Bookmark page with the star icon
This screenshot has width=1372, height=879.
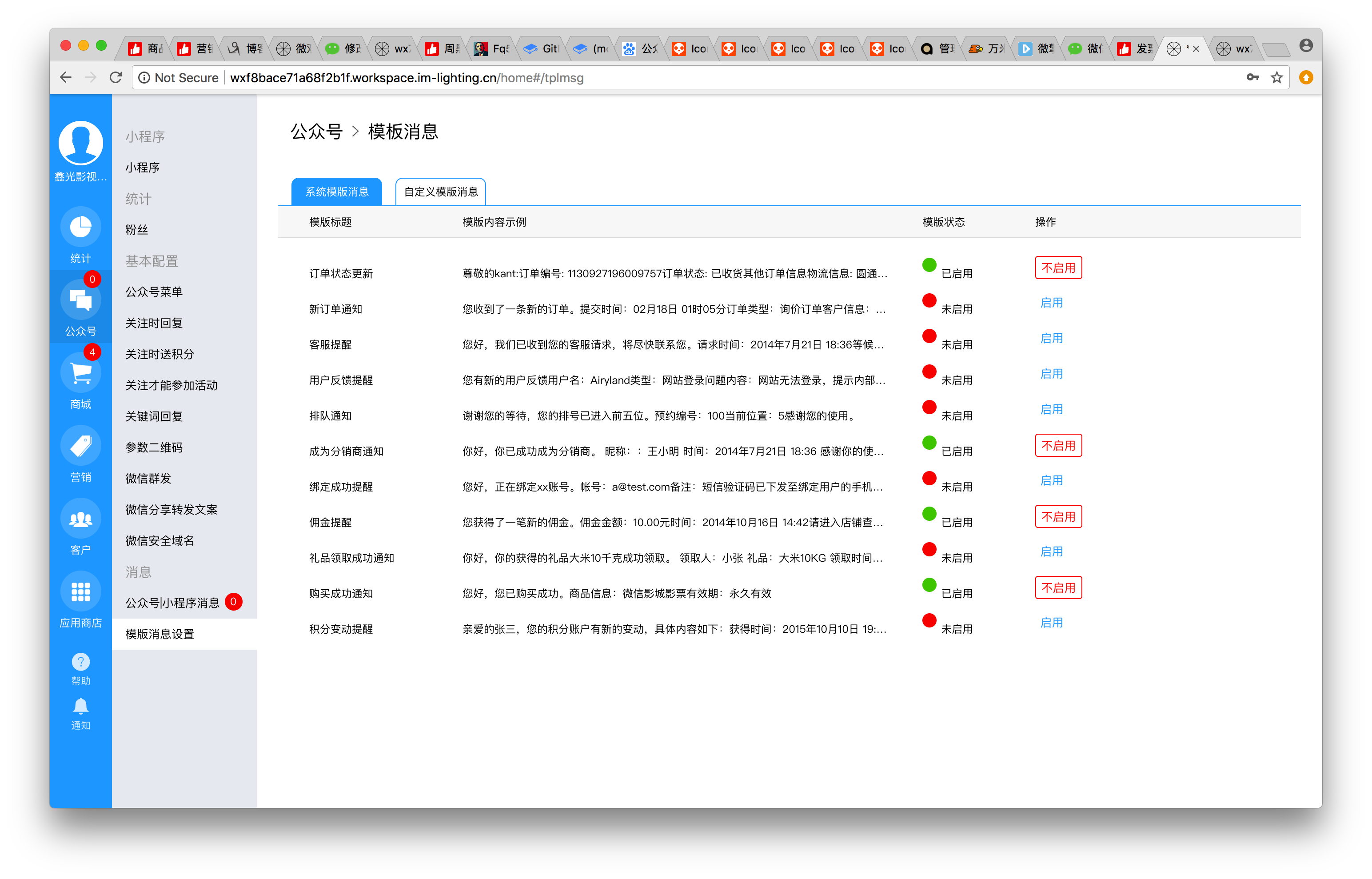pos(1276,78)
